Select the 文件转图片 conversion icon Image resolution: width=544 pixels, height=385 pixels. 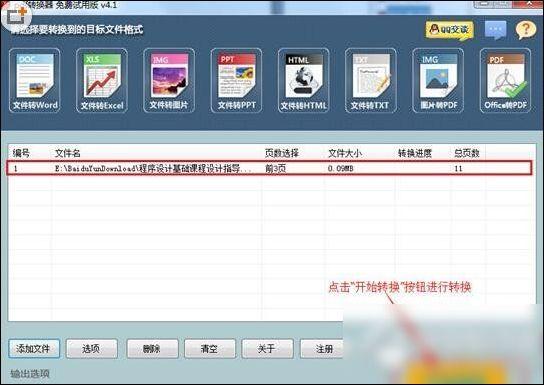click(169, 80)
